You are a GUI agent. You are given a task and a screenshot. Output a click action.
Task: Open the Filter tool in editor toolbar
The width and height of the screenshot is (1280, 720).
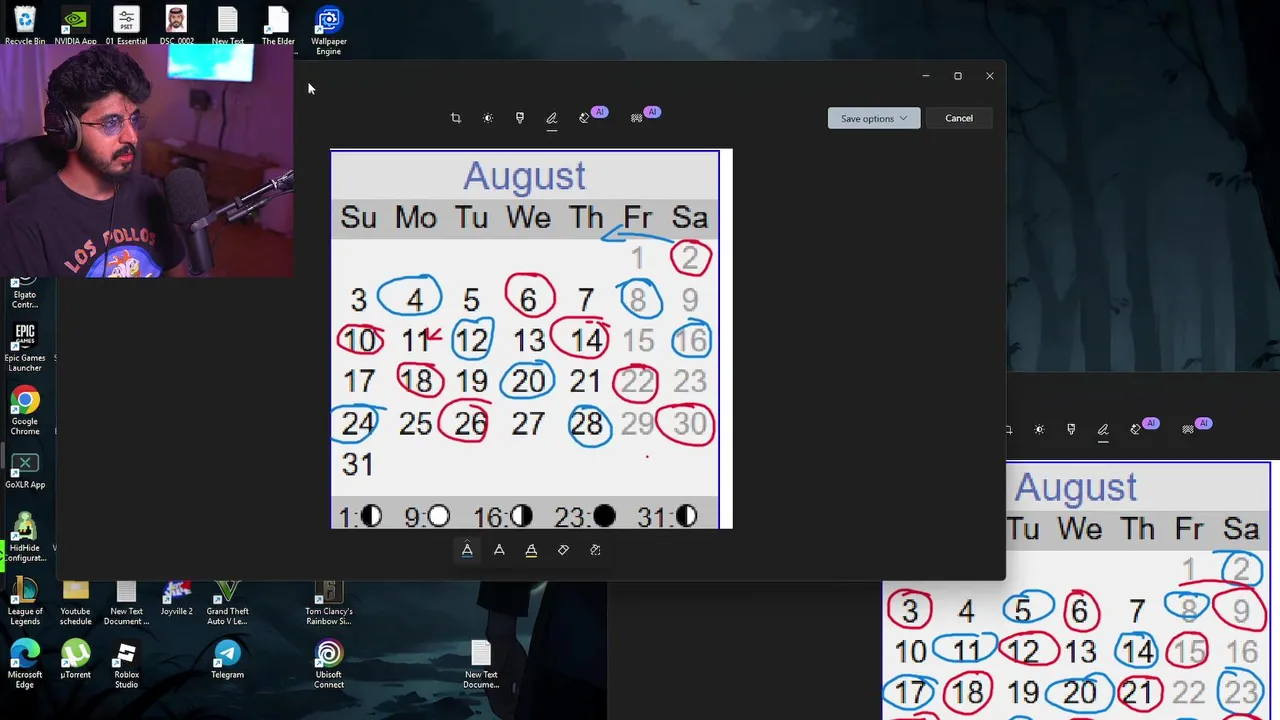520,118
